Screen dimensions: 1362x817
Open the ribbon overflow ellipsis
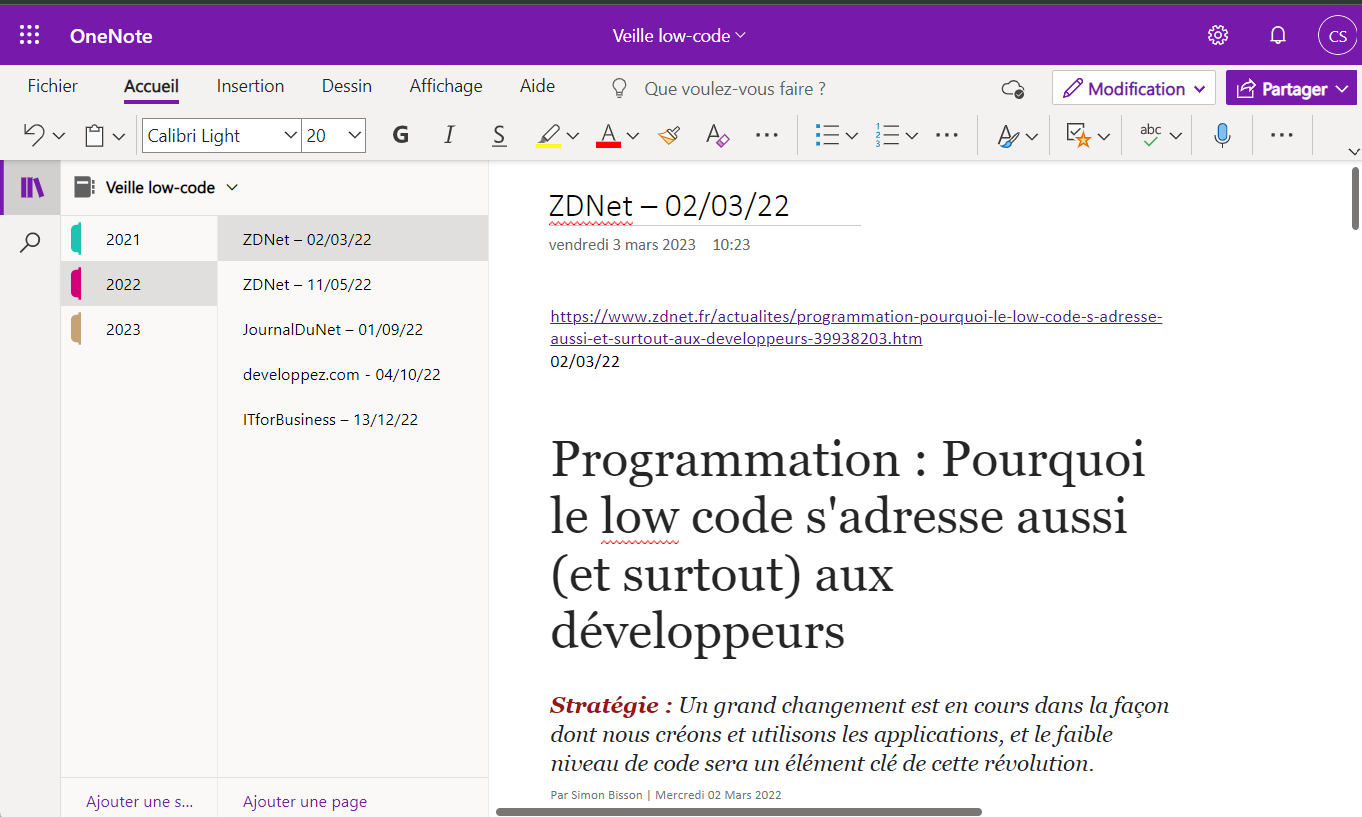pos(1281,135)
